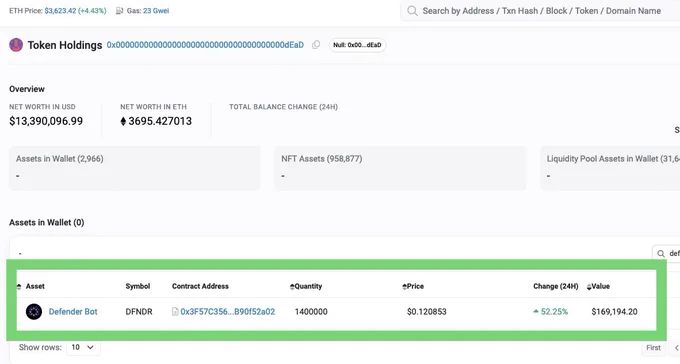Click the contract file icon beside 0x3F57C356

coord(175,312)
